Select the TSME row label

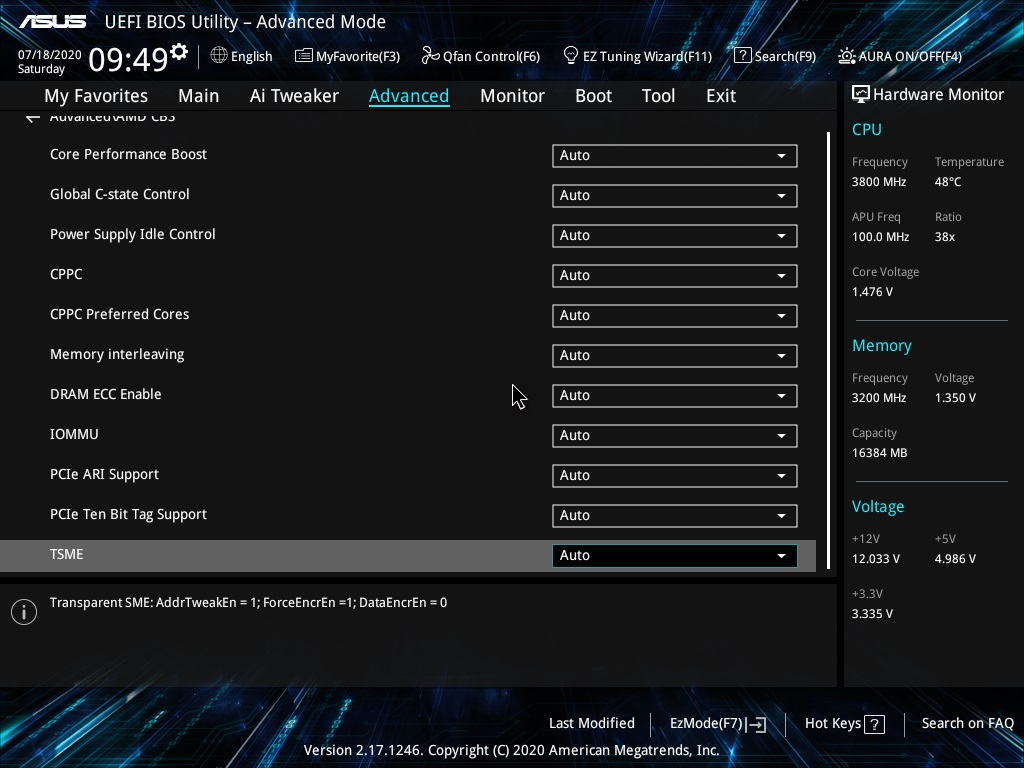tap(66, 554)
